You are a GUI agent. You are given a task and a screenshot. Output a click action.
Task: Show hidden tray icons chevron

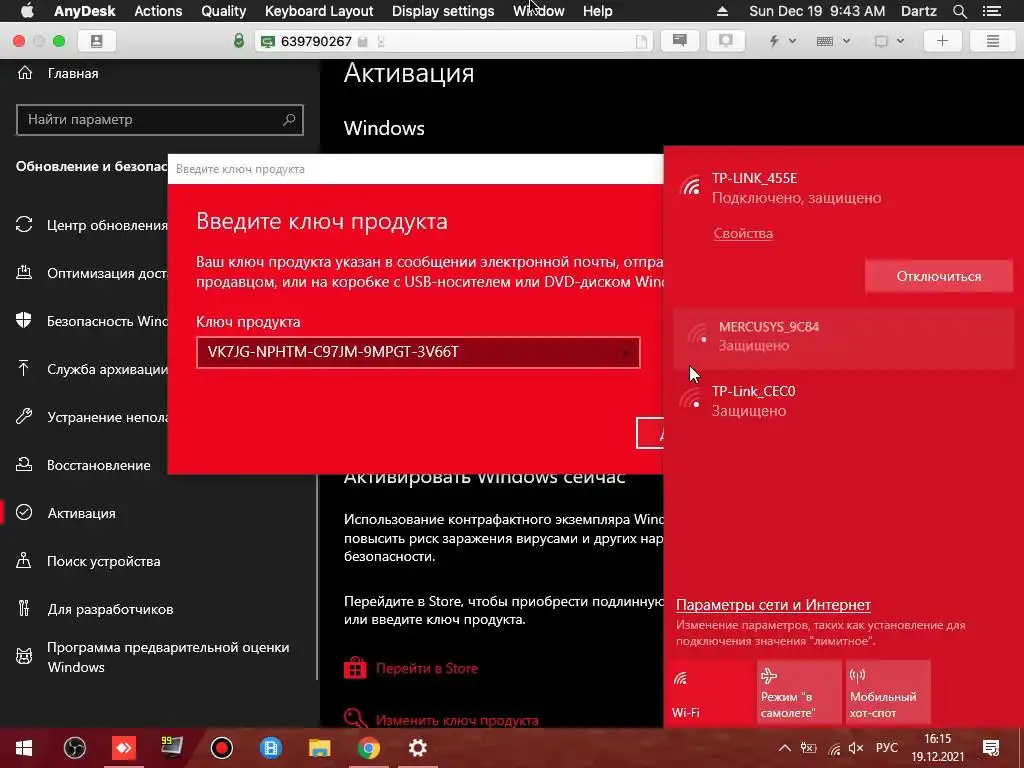point(785,748)
